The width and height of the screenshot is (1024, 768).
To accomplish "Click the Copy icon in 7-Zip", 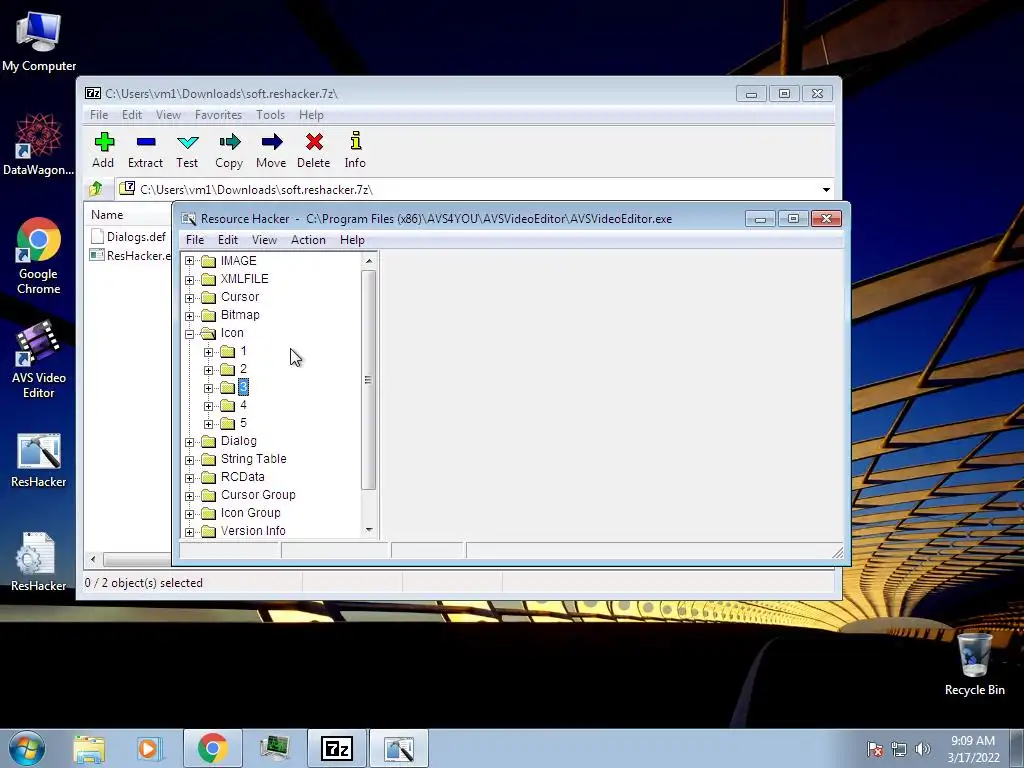I will click(229, 150).
